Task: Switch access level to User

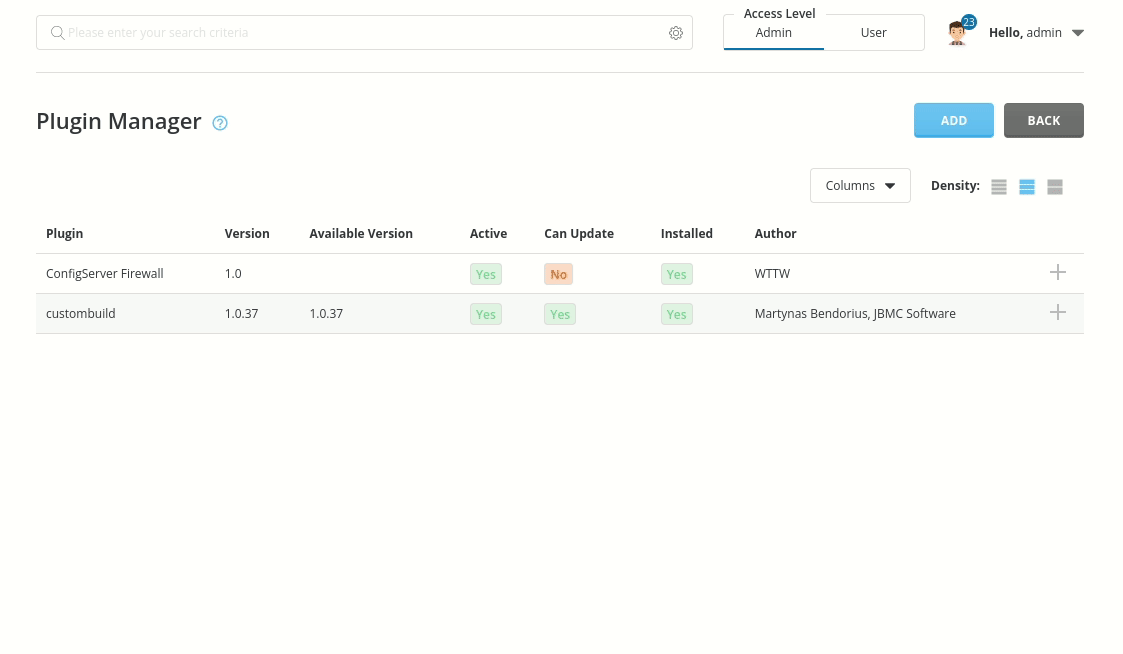Action: pos(873,33)
